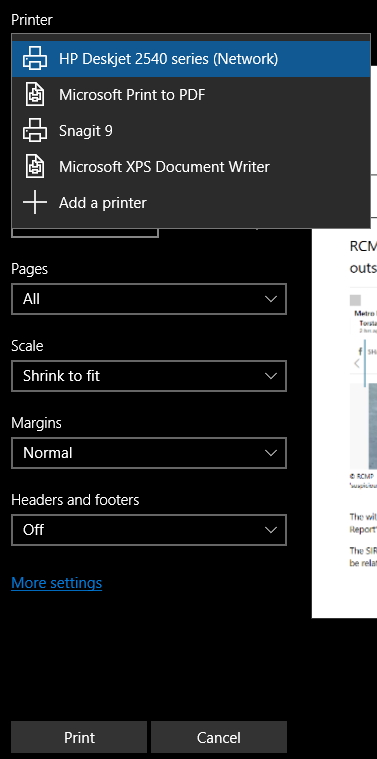This screenshot has height=759, width=377.
Task: Click the Microsoft XPS Document Writer icon
Action: 35,167
